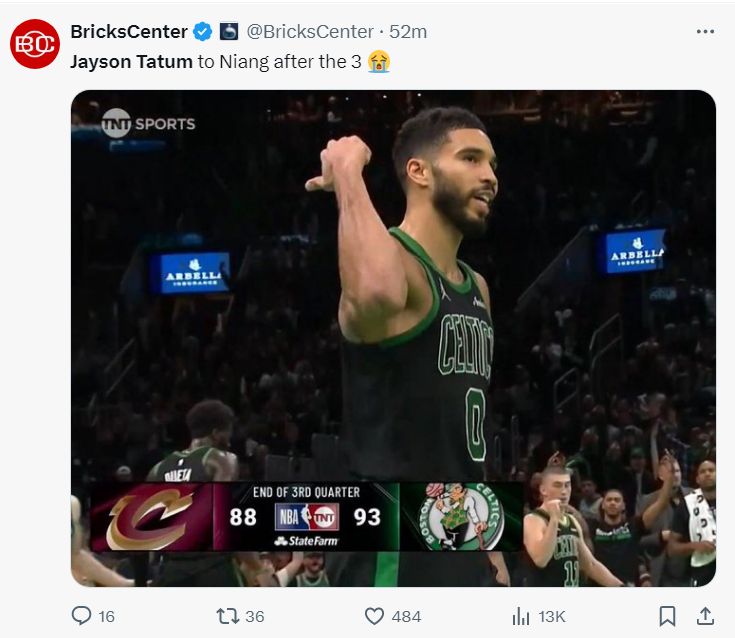Click the like count of 484
735x638 pixels.
tap(406, 617)
